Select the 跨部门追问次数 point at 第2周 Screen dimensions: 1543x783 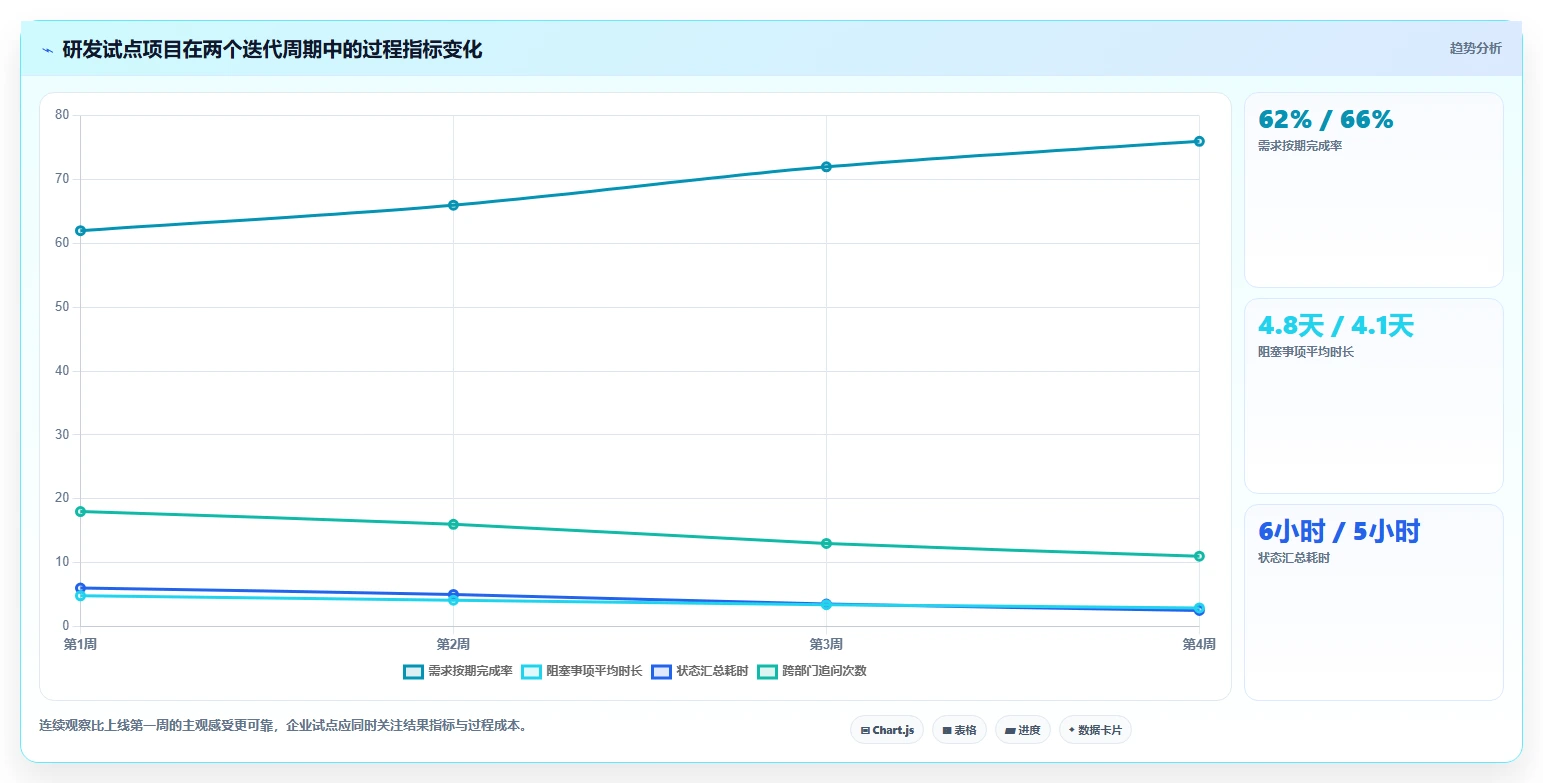[x=453, y=524]
